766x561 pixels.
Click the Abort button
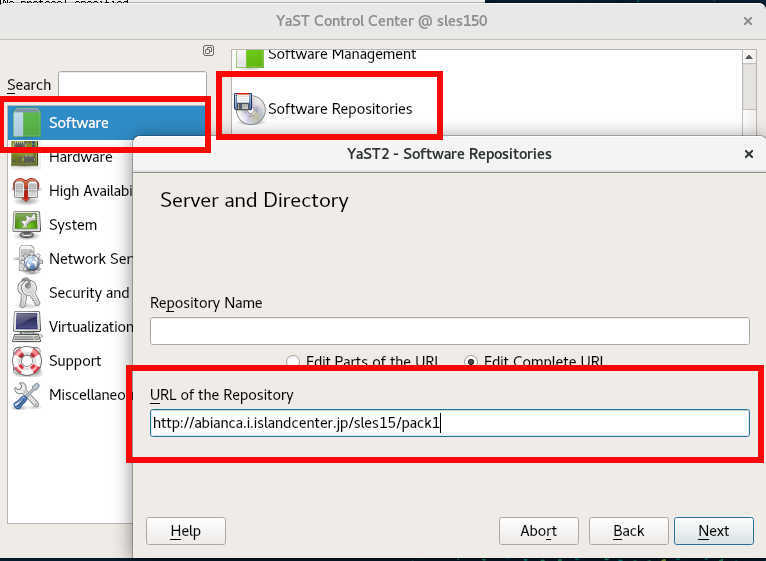(x=538, y=531)
